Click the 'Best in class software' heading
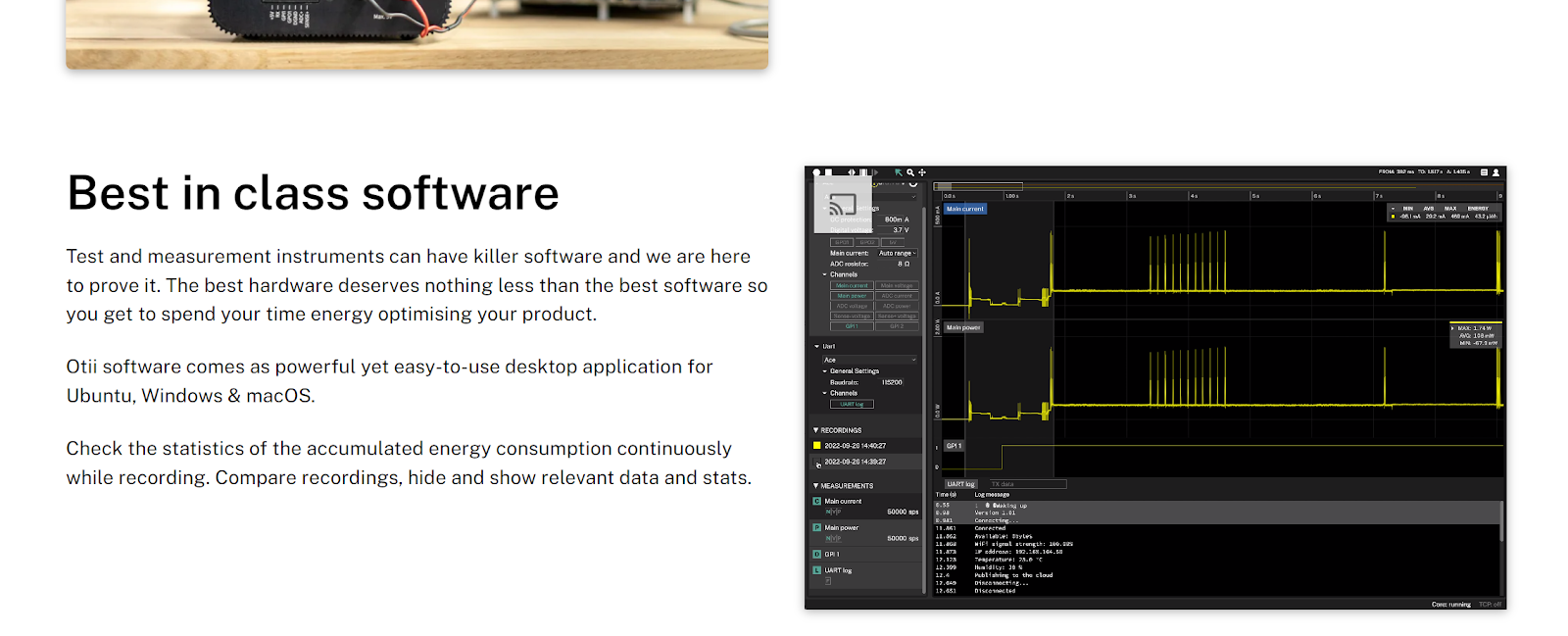 pos(313,193)
